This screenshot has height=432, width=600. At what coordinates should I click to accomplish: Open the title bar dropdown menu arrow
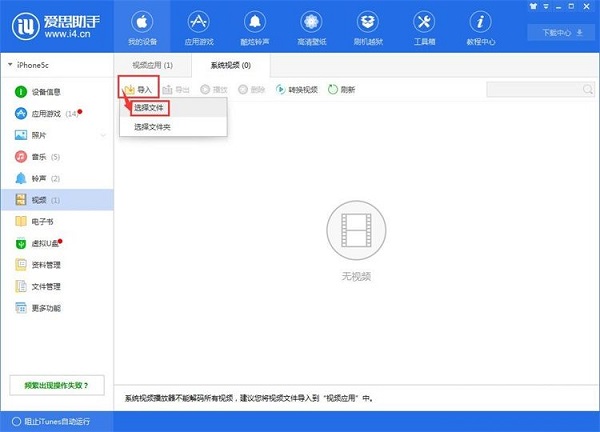coord(546,7)
